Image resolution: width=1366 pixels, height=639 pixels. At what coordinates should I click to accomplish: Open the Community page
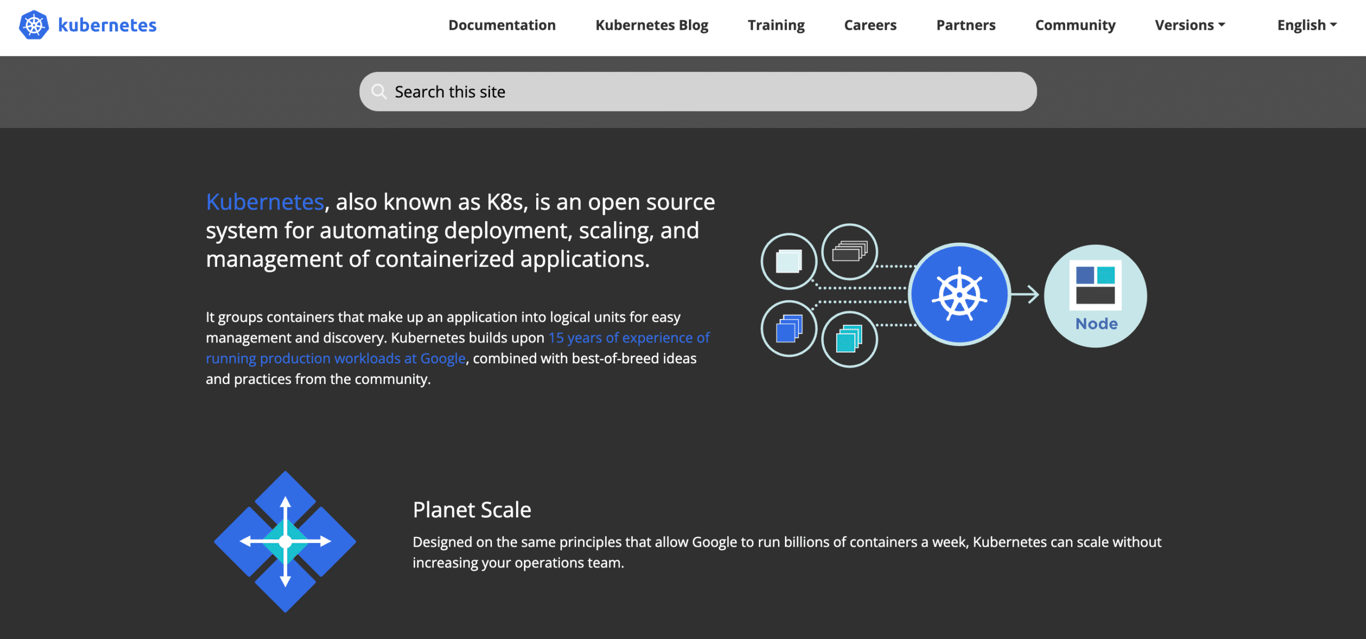pyautogui.click(x=1075, y=24)
